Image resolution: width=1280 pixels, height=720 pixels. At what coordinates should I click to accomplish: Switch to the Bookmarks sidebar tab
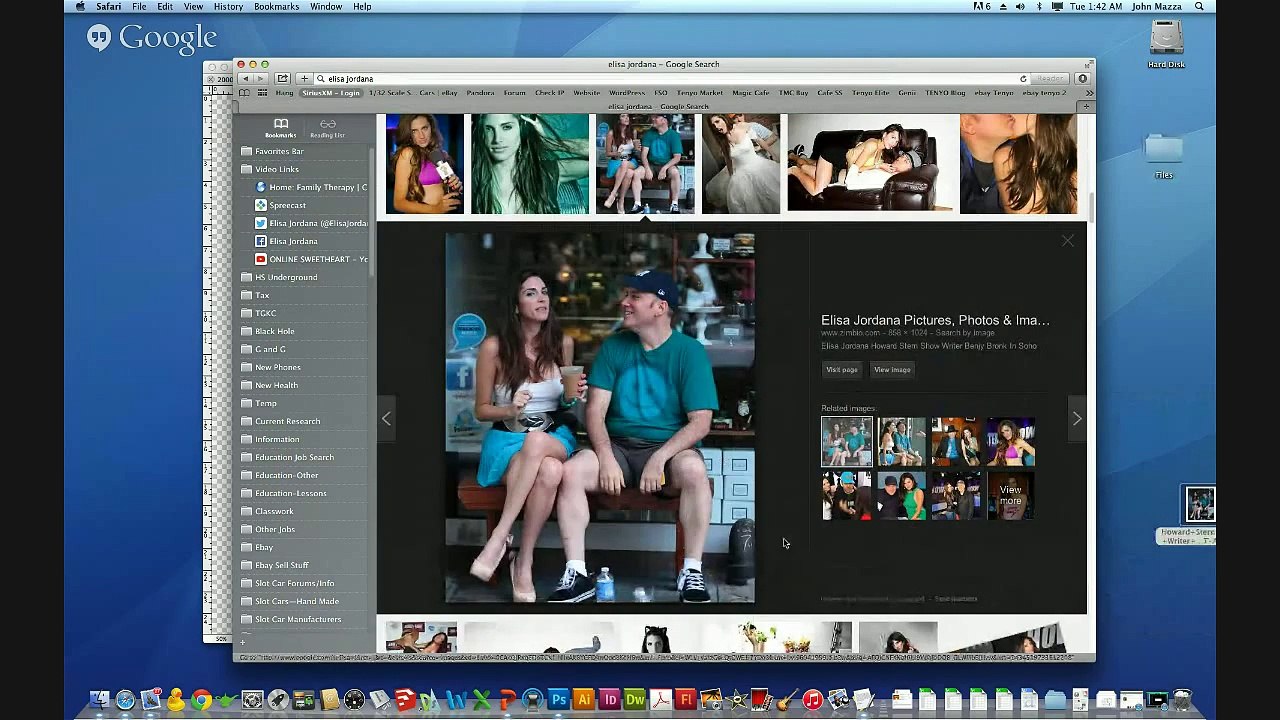point(281,128)
